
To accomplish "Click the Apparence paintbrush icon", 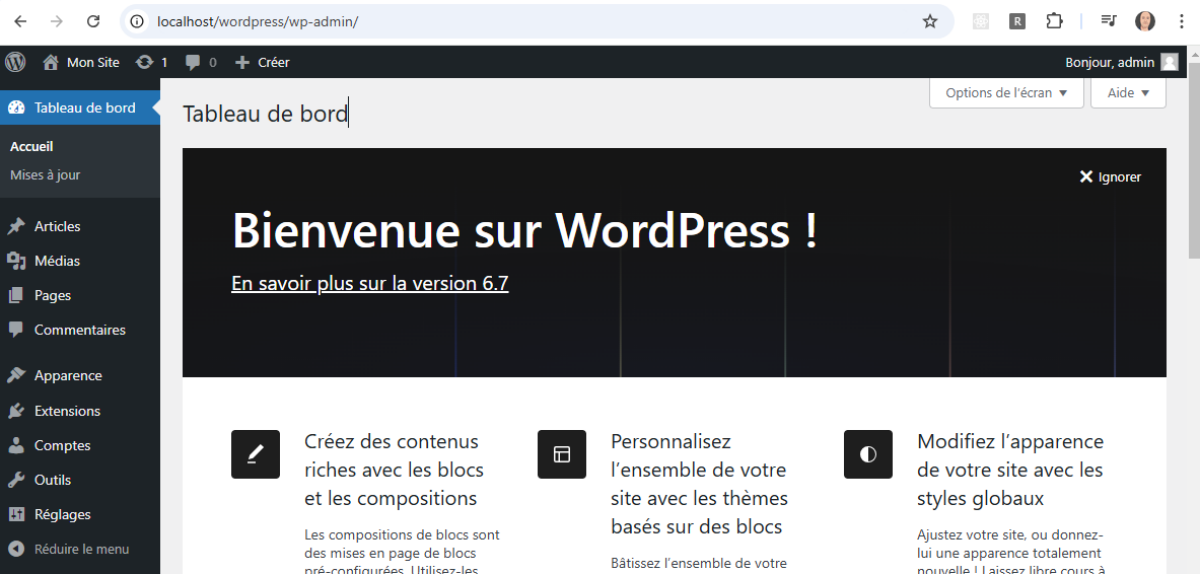I will 16,376.
